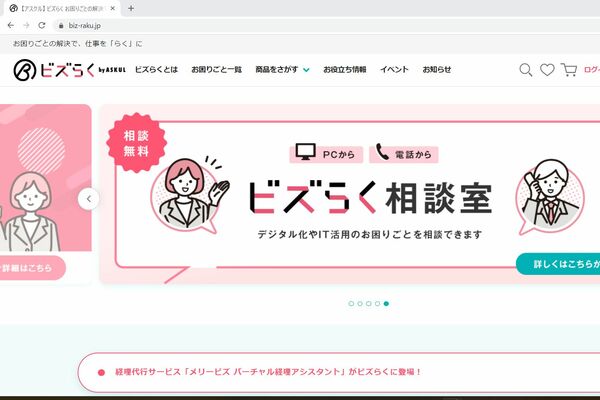600x400 pixels.
Task: Open the お役立ち情報 menu item
Action: [345, 69]
